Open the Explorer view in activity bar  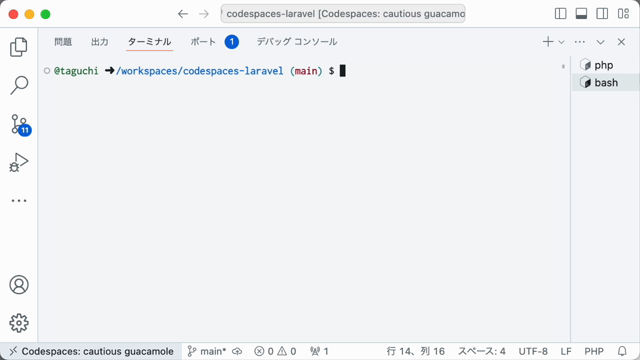tap(19, 47)
